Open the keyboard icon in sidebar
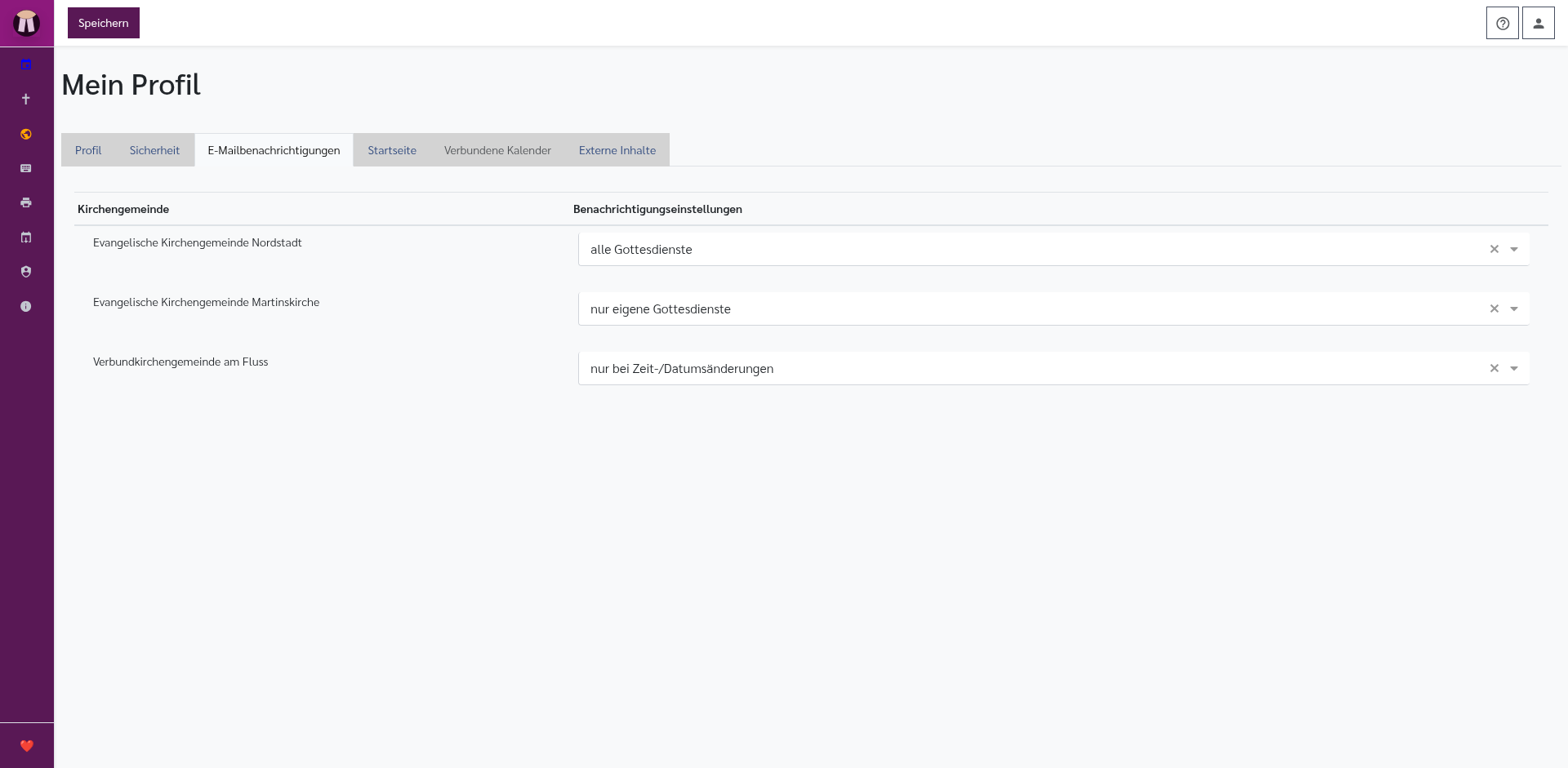The image size is (1568, 768). tap(26, 168)
